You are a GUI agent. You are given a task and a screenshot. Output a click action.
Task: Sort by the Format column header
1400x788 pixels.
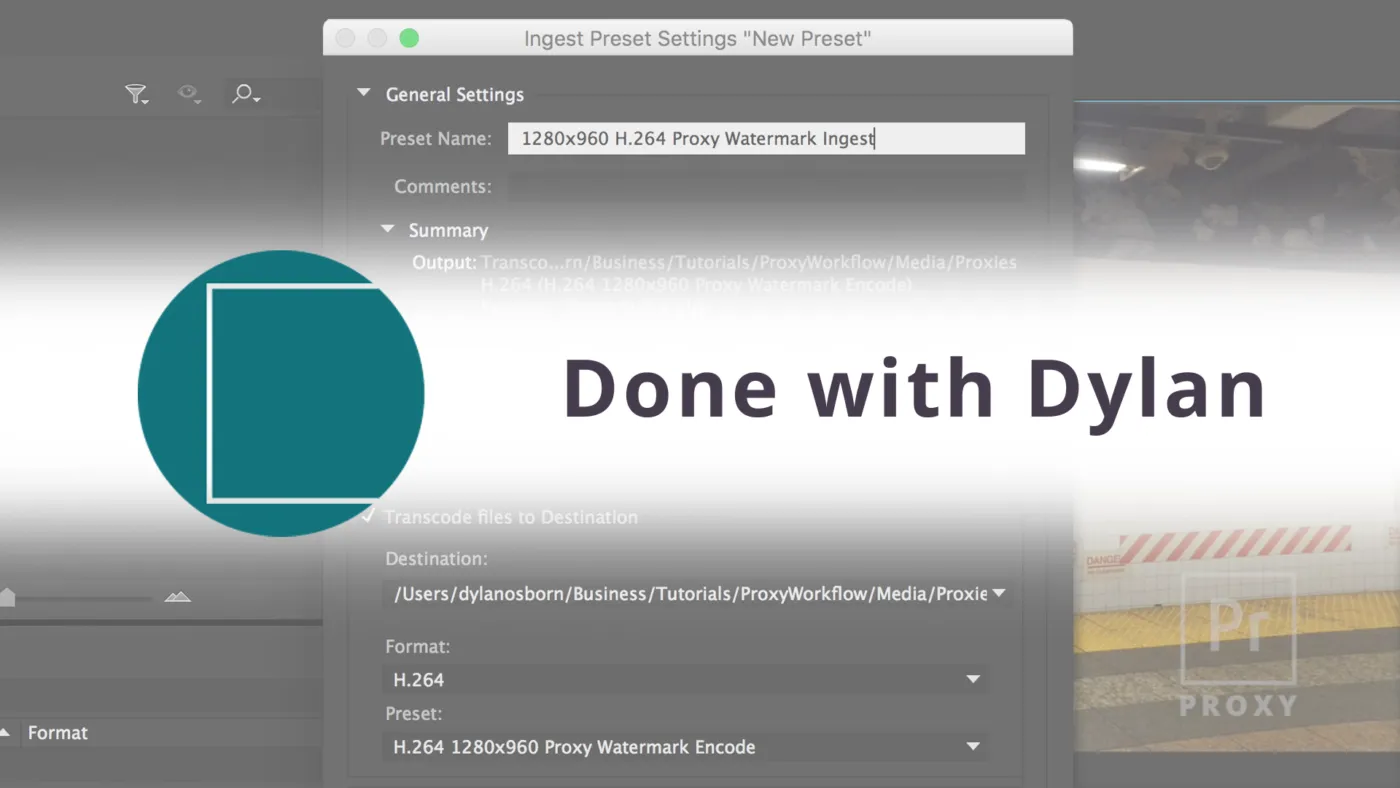click(x=57, y=733)
